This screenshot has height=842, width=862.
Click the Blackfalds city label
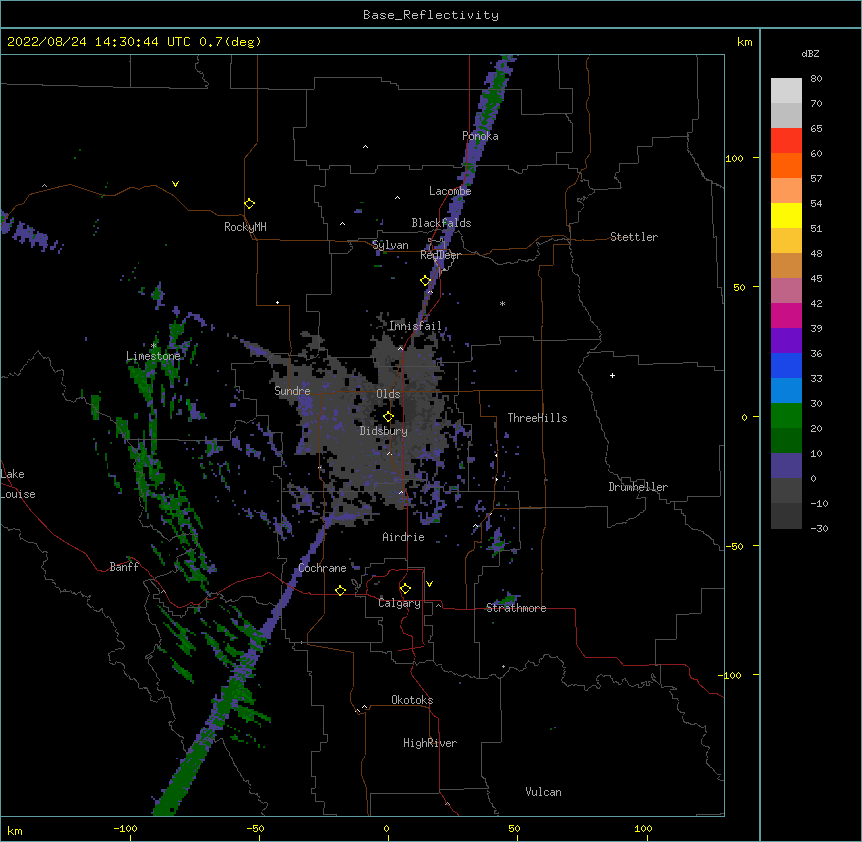coord(441,223)
